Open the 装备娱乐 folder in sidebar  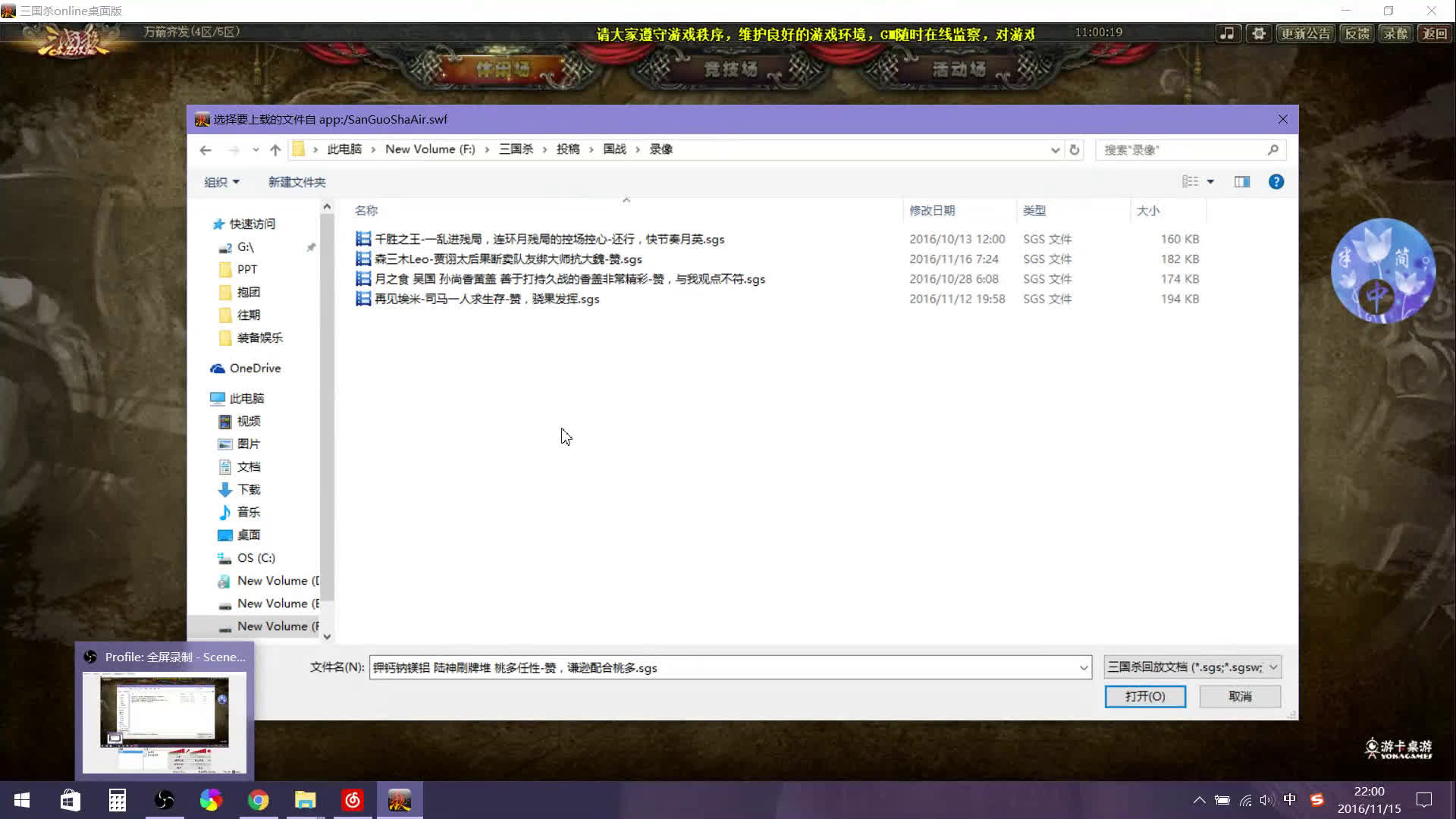pos(259,338)
